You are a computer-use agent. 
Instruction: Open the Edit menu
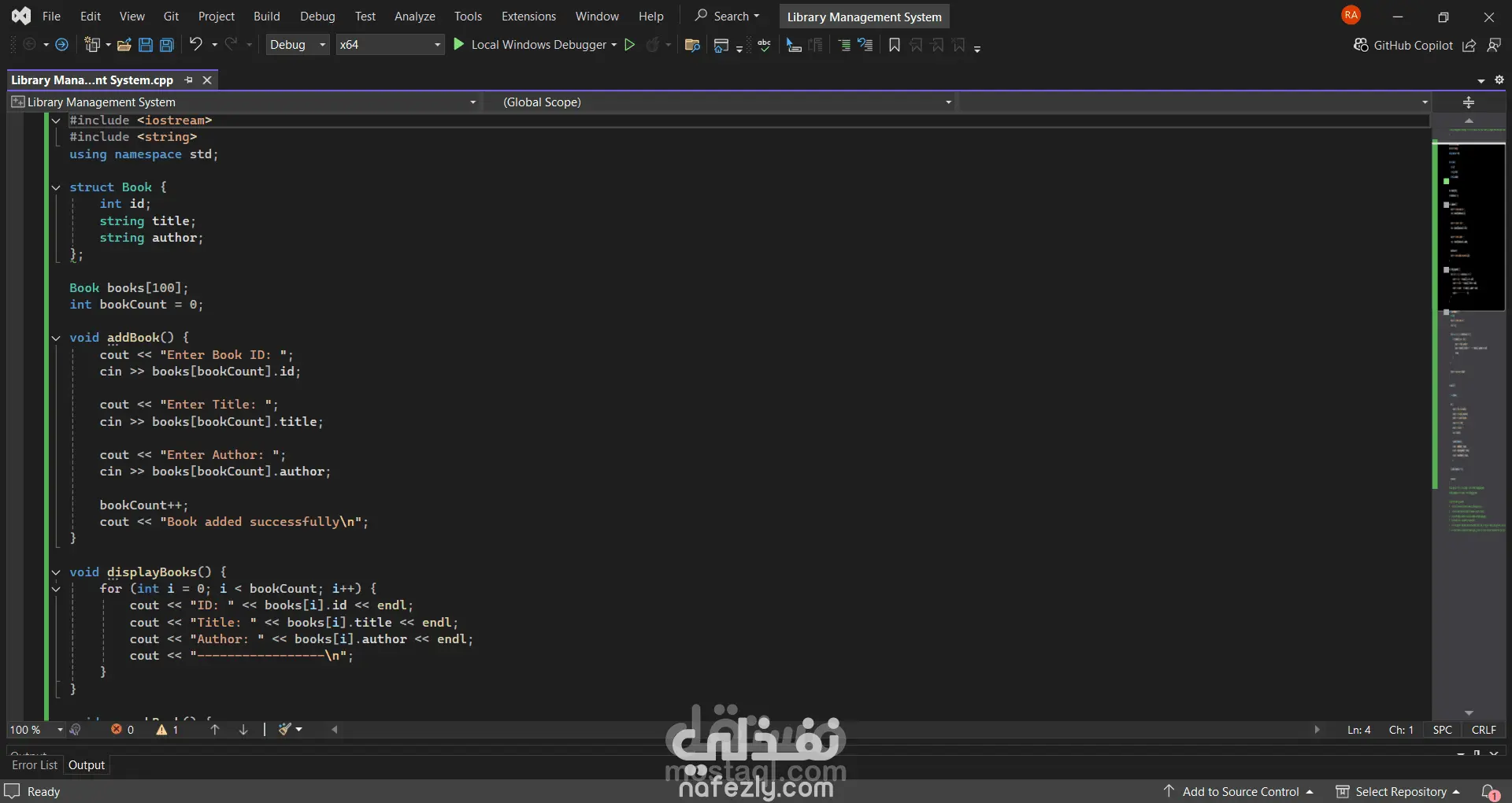pyautogui.click(x=91, y=17)
